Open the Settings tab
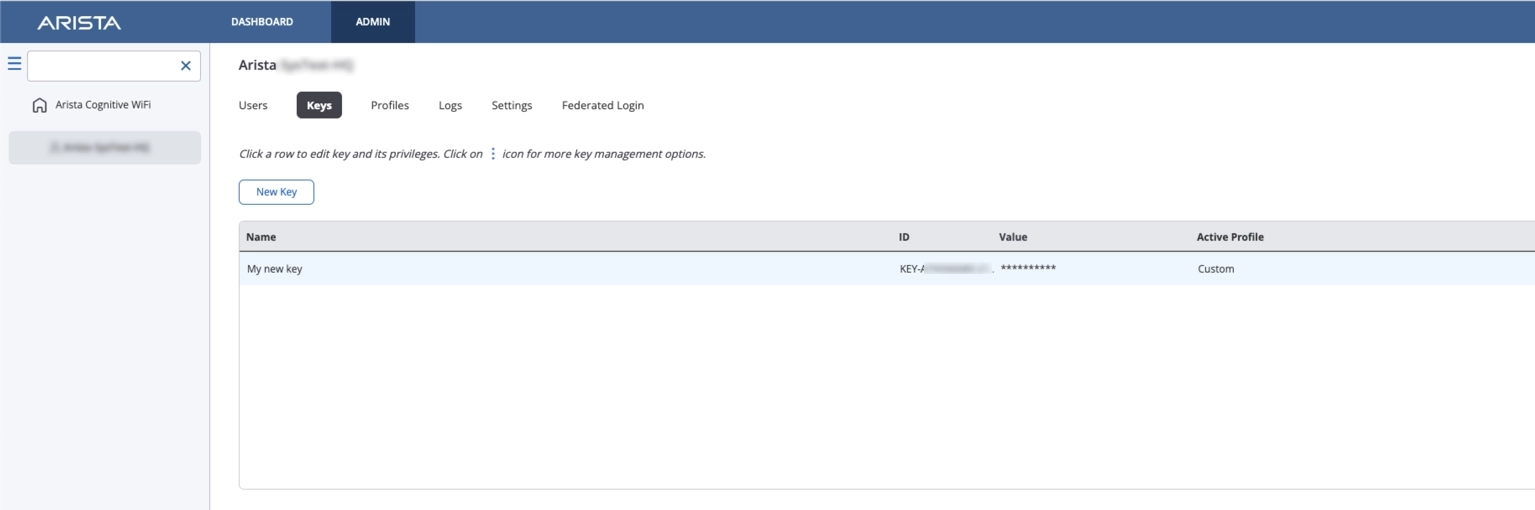1535x510 pixels. (x=512, y=105)
